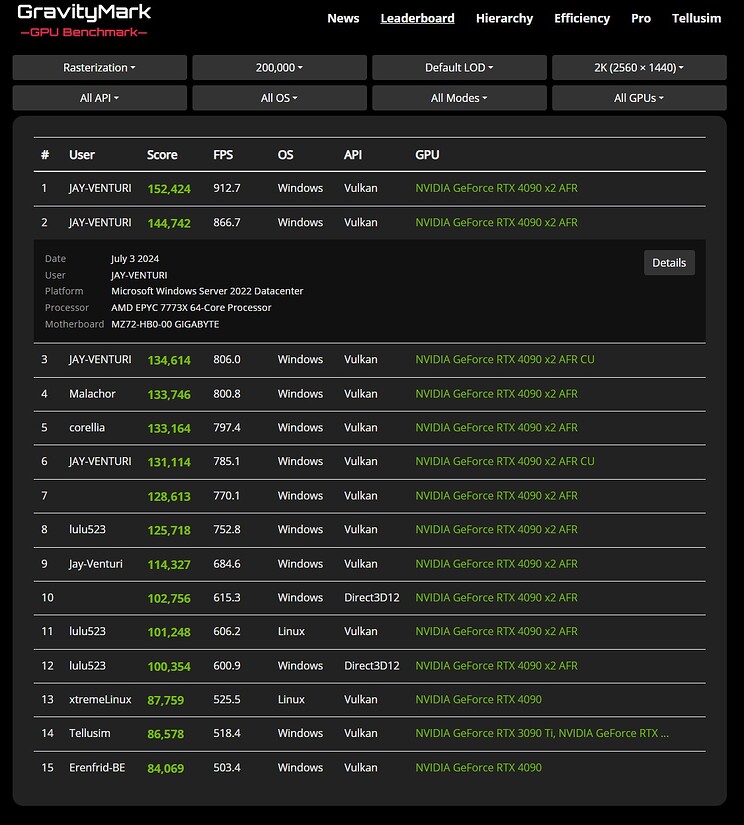
Task: Click the Score column header
Action: coord(162,155)
